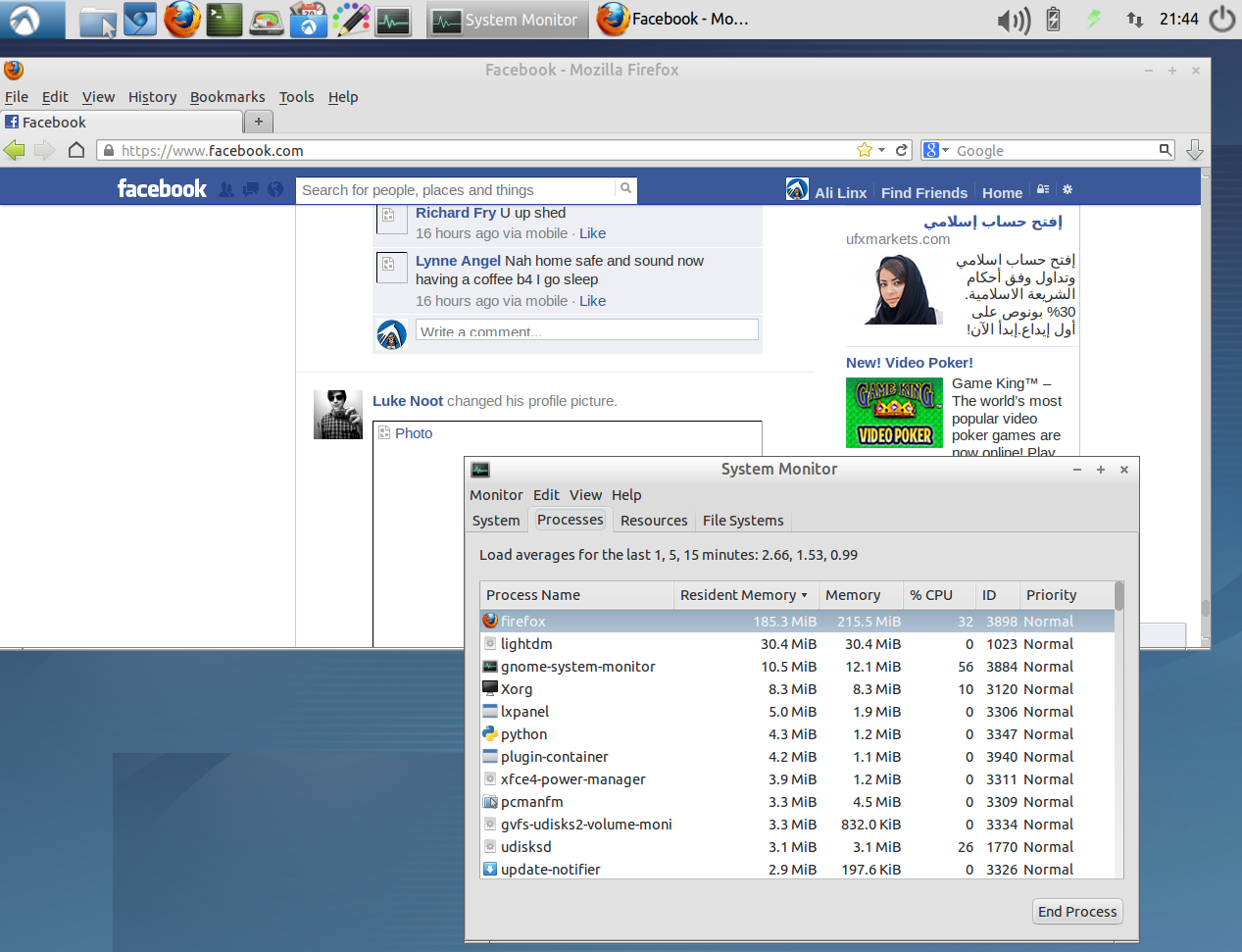
Task: Open a new Firefox tab
Action: pos(258,122)
